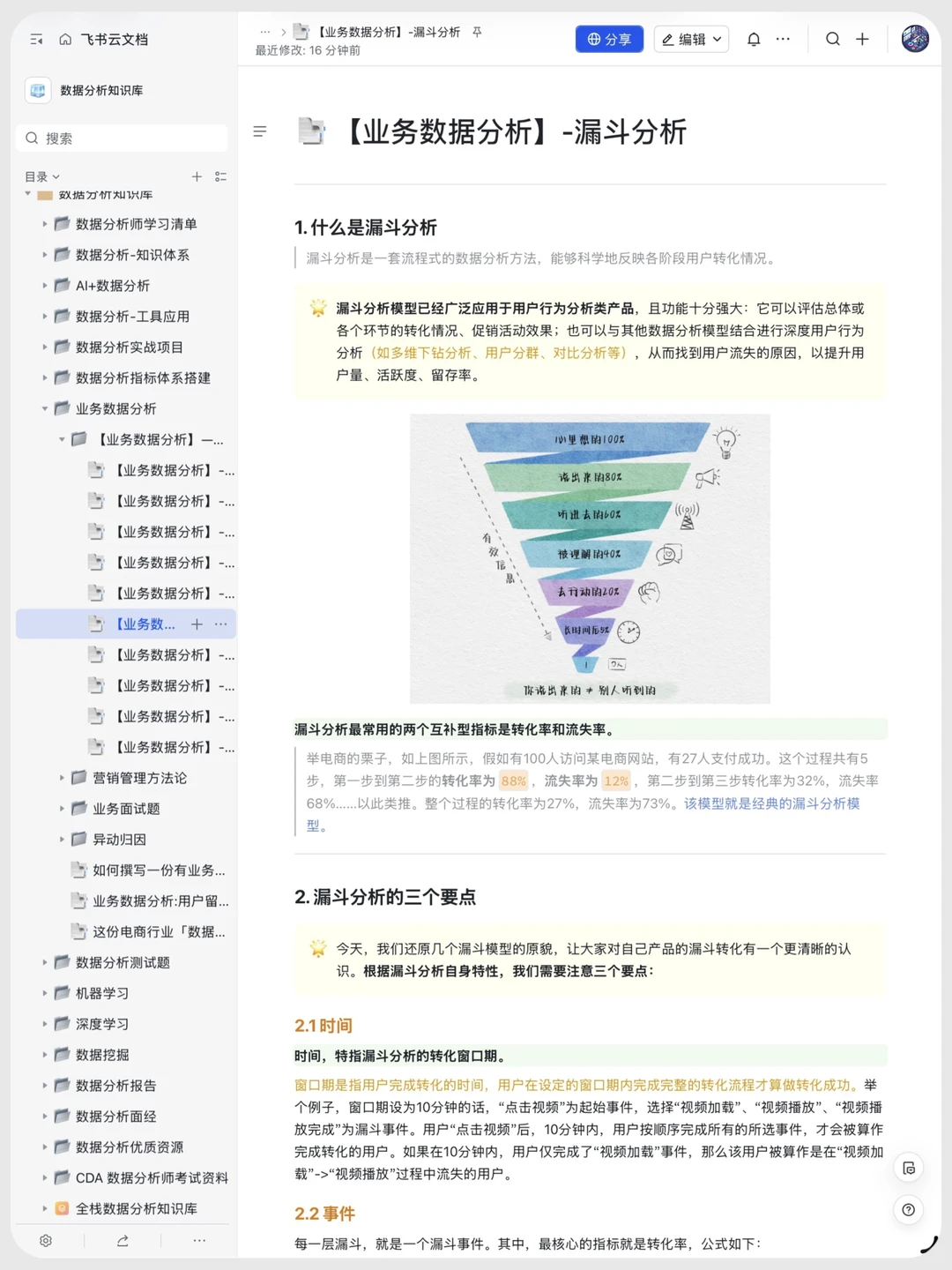The width and height of the screenshot is (952, 1270).
Task: Expand the 数据分析-知识体系 folder
Action: pyautogui.click(x=45, y=255)
